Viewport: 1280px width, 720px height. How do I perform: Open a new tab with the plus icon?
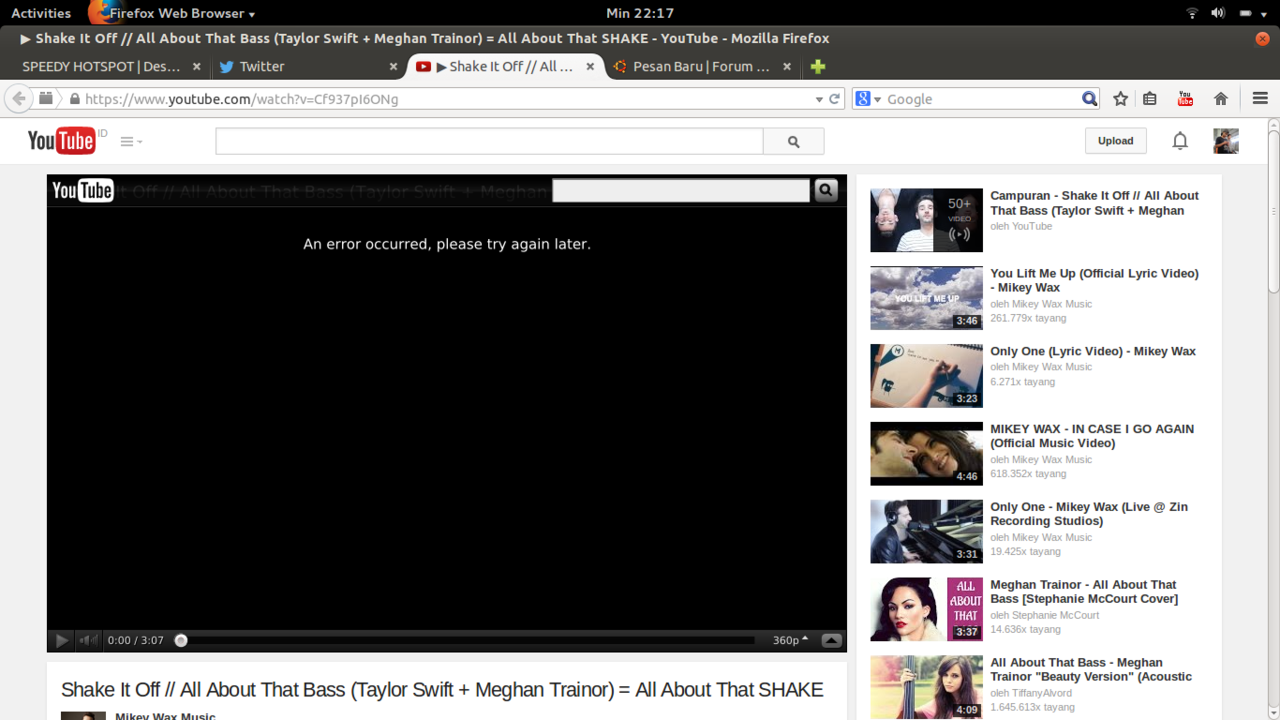(818, 67)
